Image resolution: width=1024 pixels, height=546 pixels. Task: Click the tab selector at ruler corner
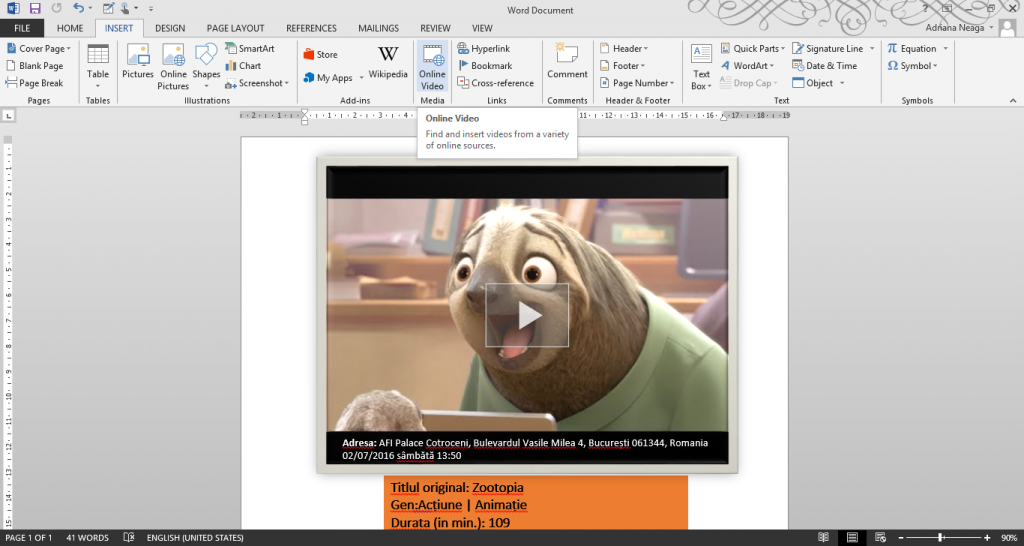[8, 116]
